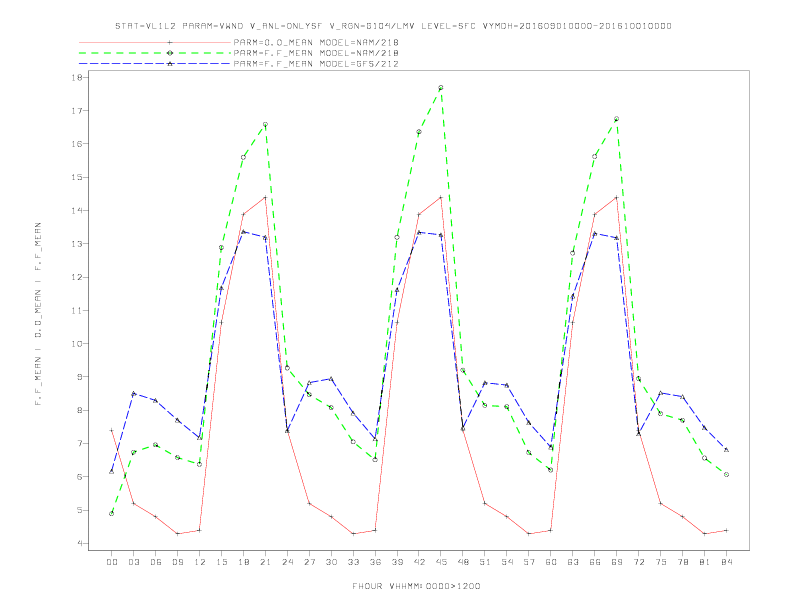Click y-axis tick label 5

pos(79,510)
